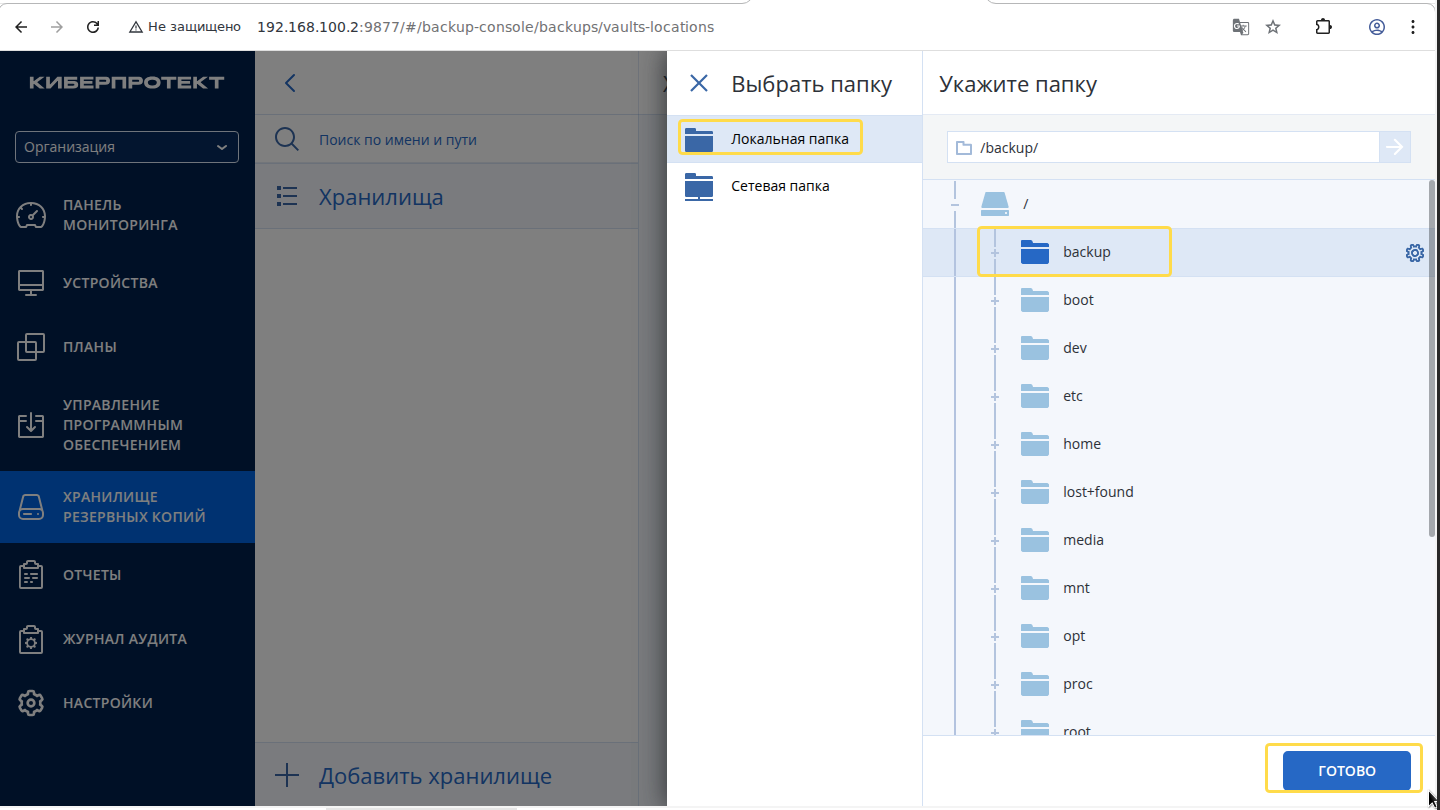
Task: Open the Организация dropdown
Action: click(x=127, y=147)
